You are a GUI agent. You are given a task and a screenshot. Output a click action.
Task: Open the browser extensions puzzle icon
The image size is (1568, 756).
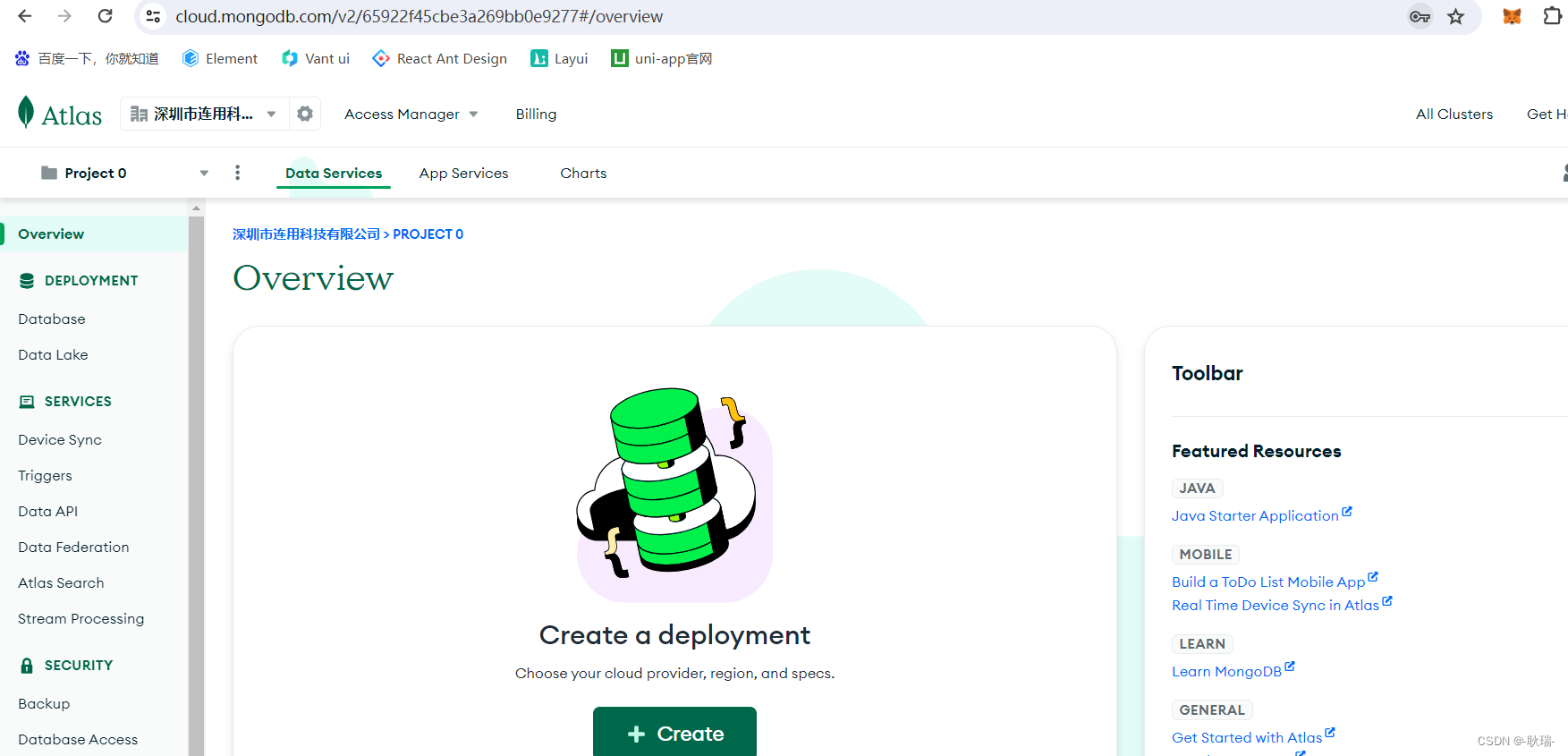click(x=1553, y=16)
